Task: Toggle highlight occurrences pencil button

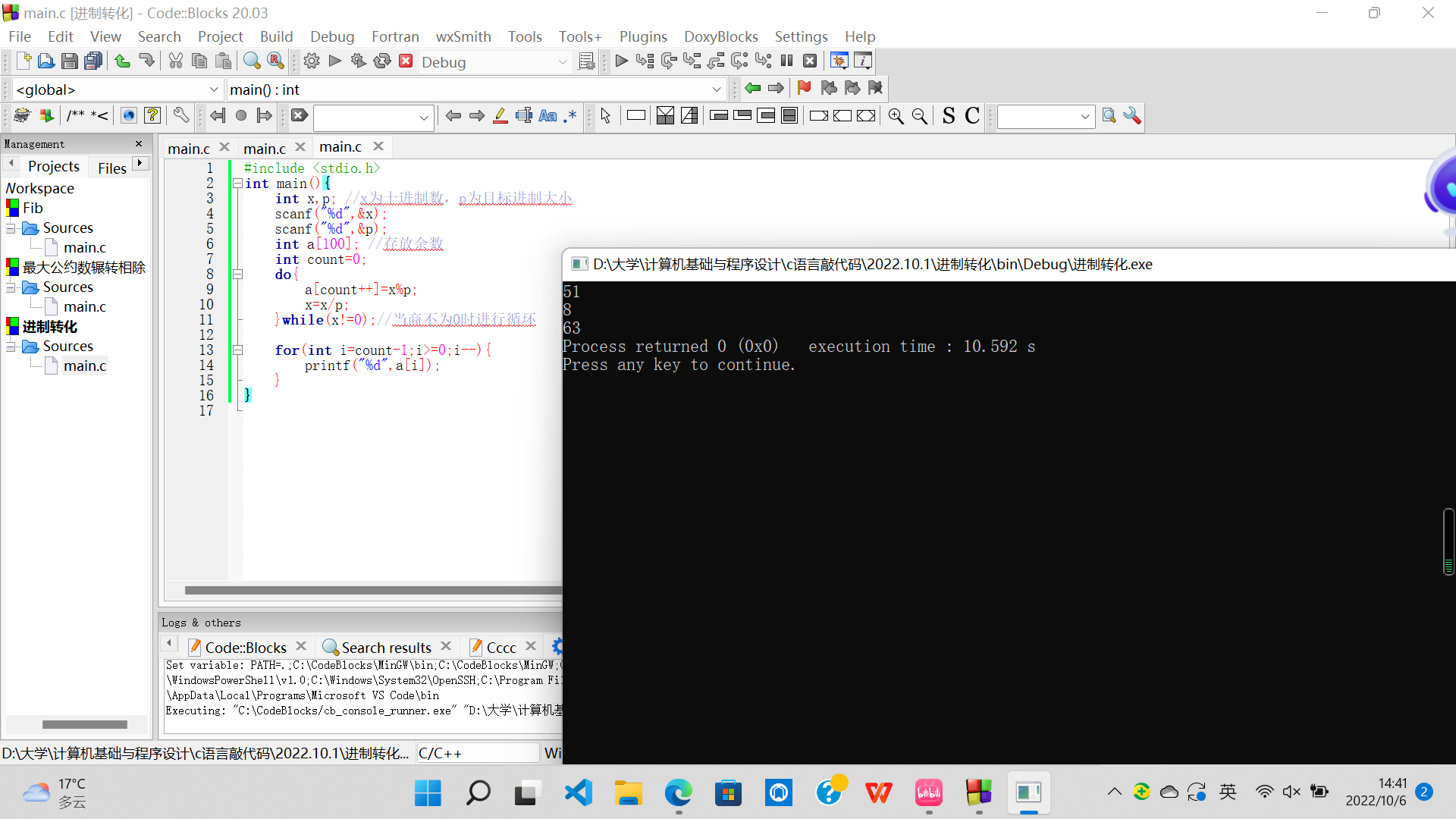Action: click(x=500, y=116)
